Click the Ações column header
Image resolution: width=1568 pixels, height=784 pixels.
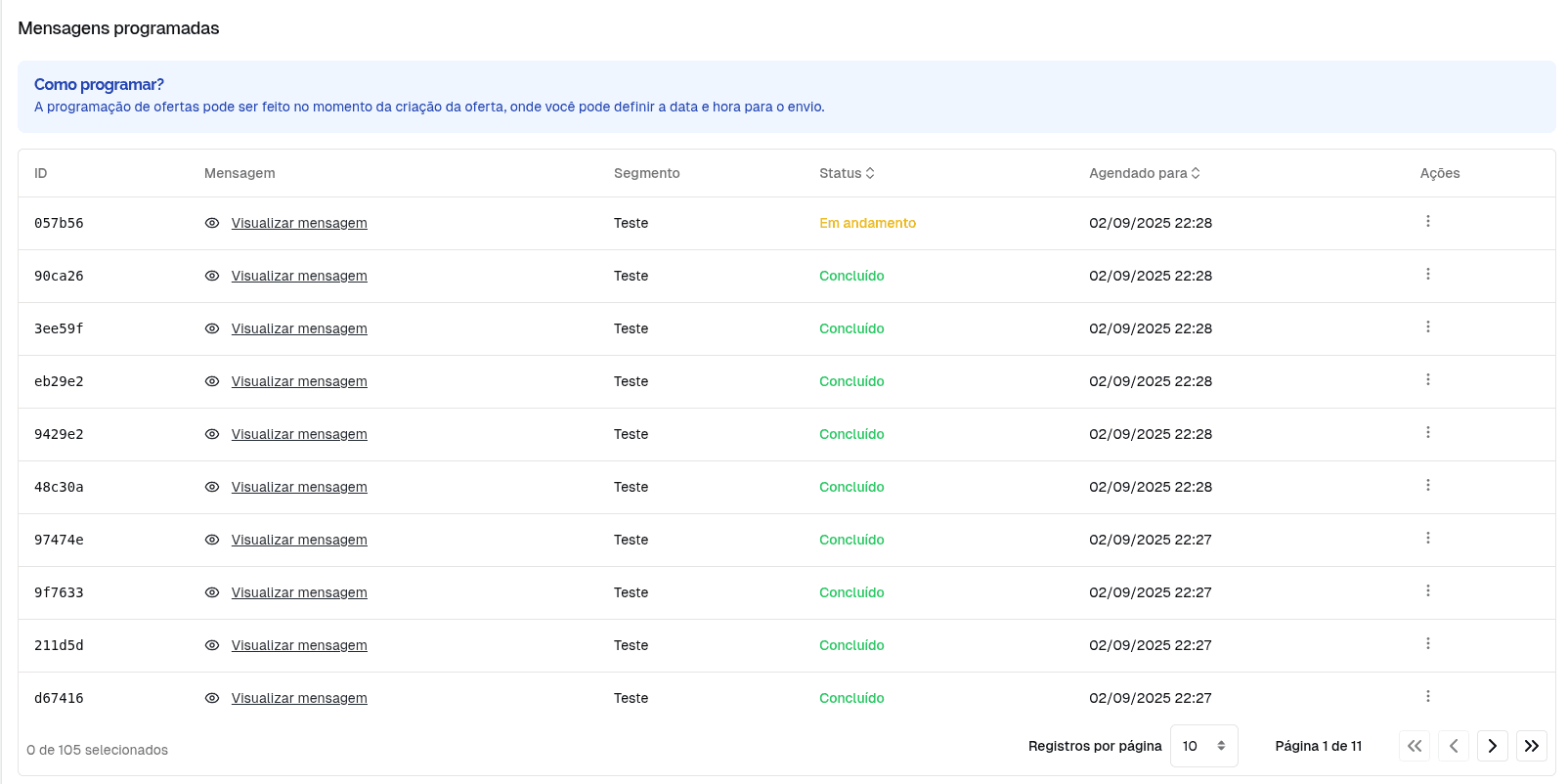1439,173
